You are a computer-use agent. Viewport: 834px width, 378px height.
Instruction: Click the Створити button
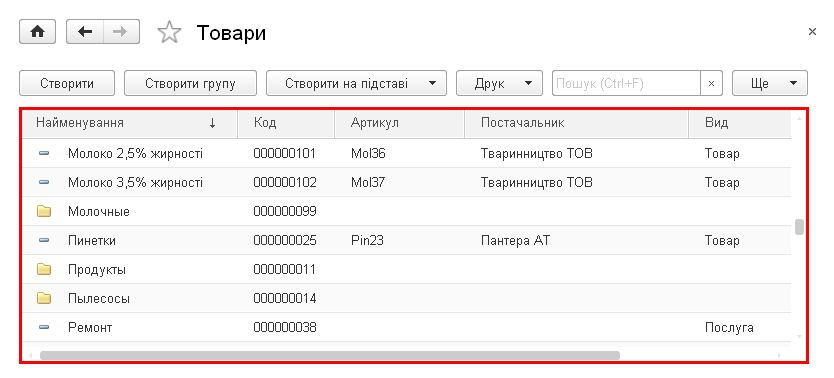point(67,83)
